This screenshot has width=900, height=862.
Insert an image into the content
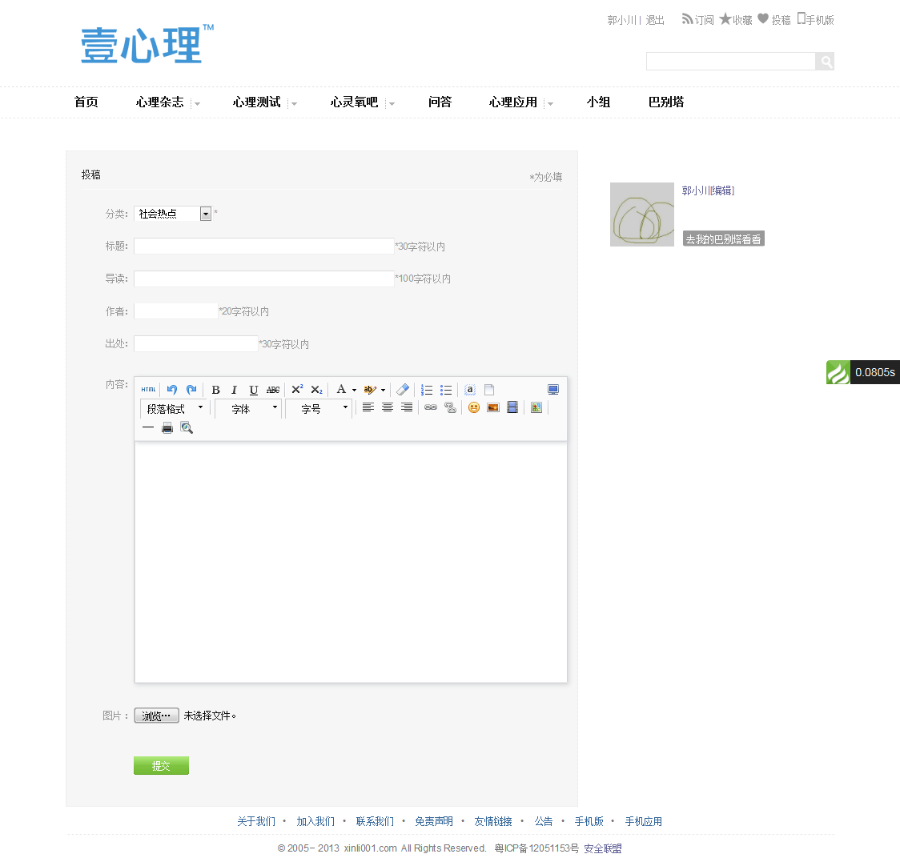pyautogui.click(x=495, y=408)
